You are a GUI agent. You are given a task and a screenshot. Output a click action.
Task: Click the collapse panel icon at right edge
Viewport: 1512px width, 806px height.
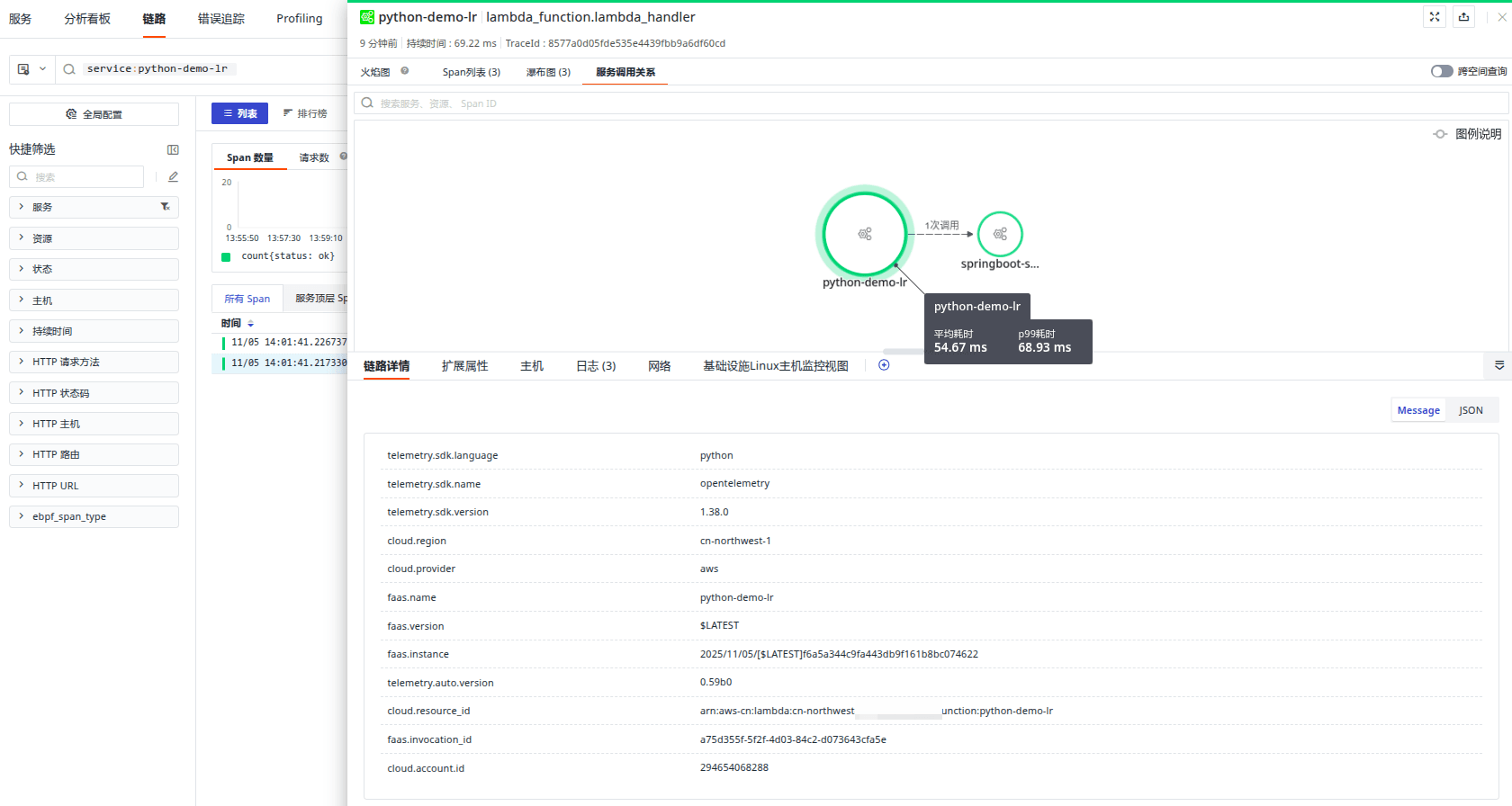pos(1499,365)
